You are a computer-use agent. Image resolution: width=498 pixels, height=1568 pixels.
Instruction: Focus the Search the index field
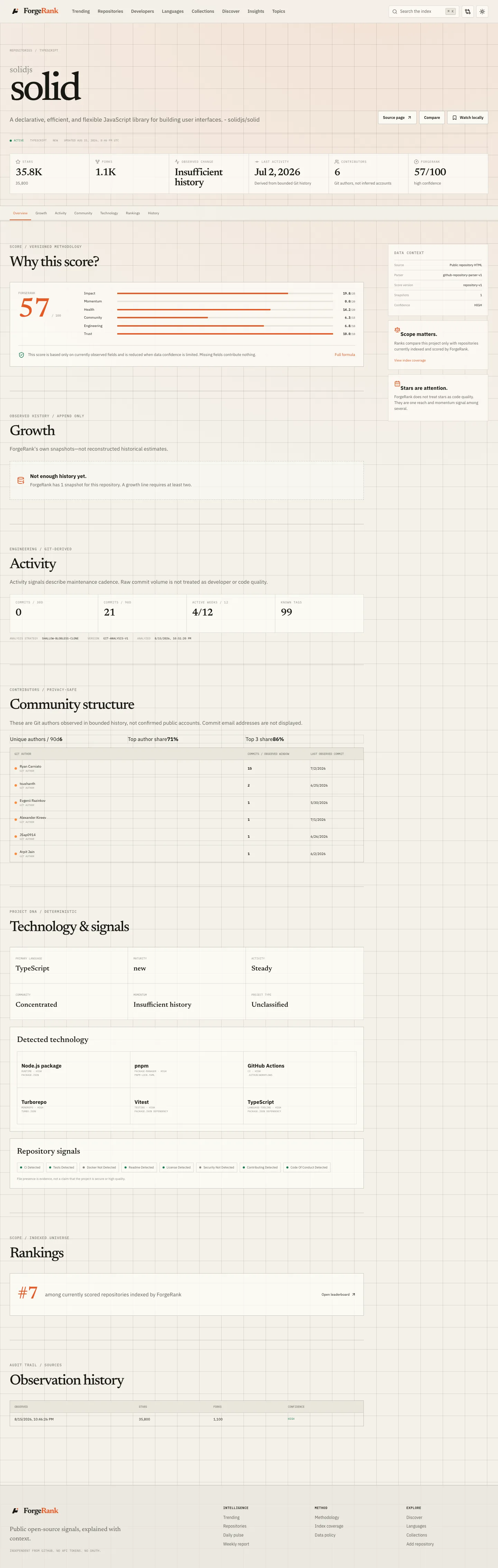point(424,11)
